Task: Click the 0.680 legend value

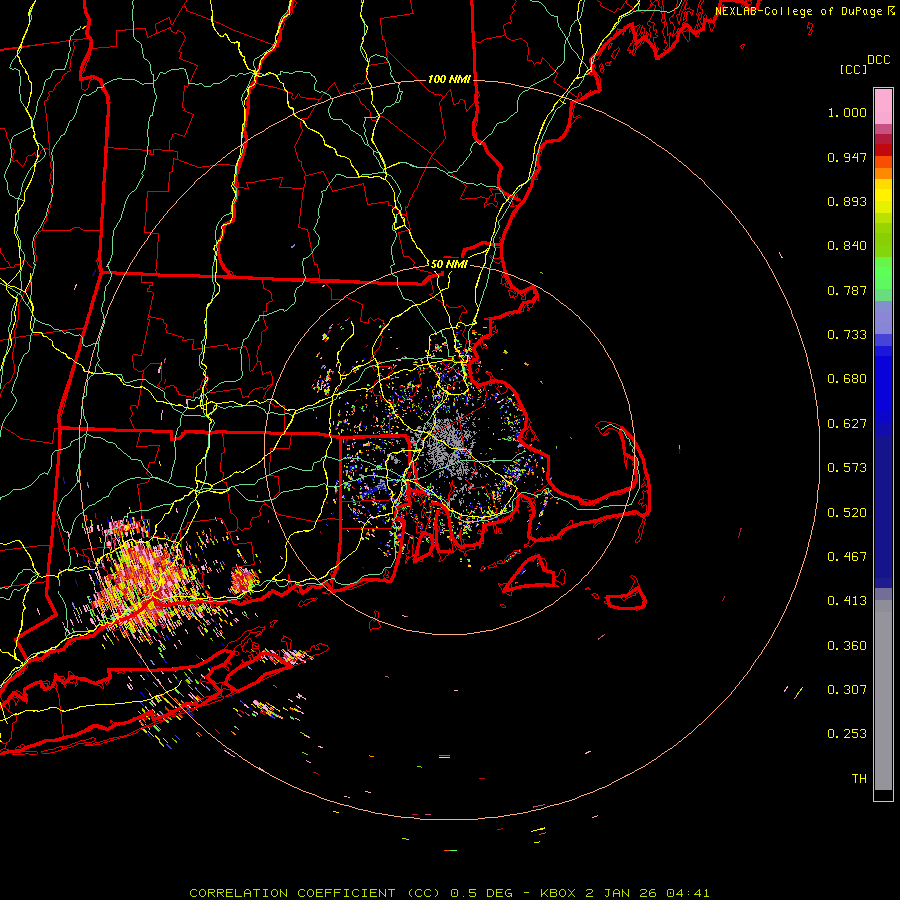Action: (x=847, y=379)
